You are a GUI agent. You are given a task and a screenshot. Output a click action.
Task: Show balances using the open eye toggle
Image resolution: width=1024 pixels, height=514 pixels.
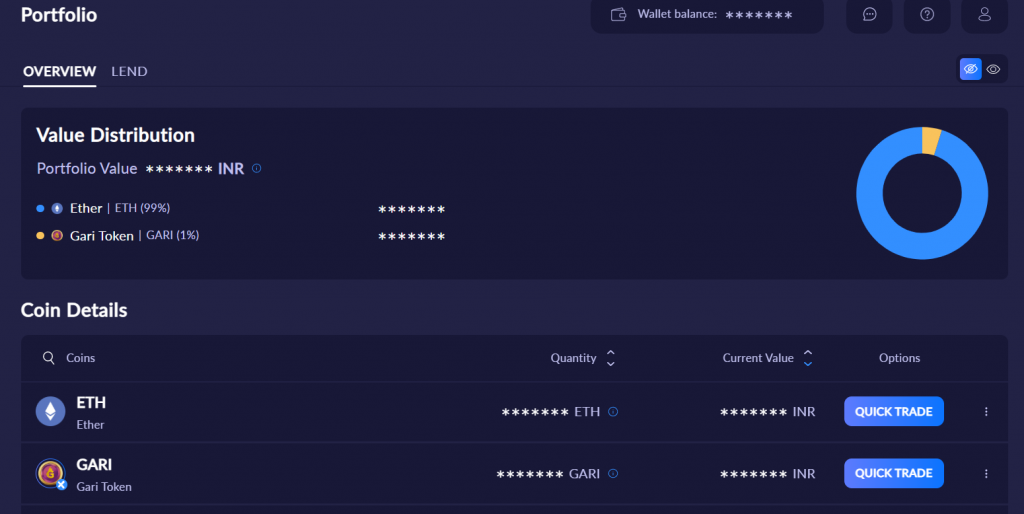[993, 69]
